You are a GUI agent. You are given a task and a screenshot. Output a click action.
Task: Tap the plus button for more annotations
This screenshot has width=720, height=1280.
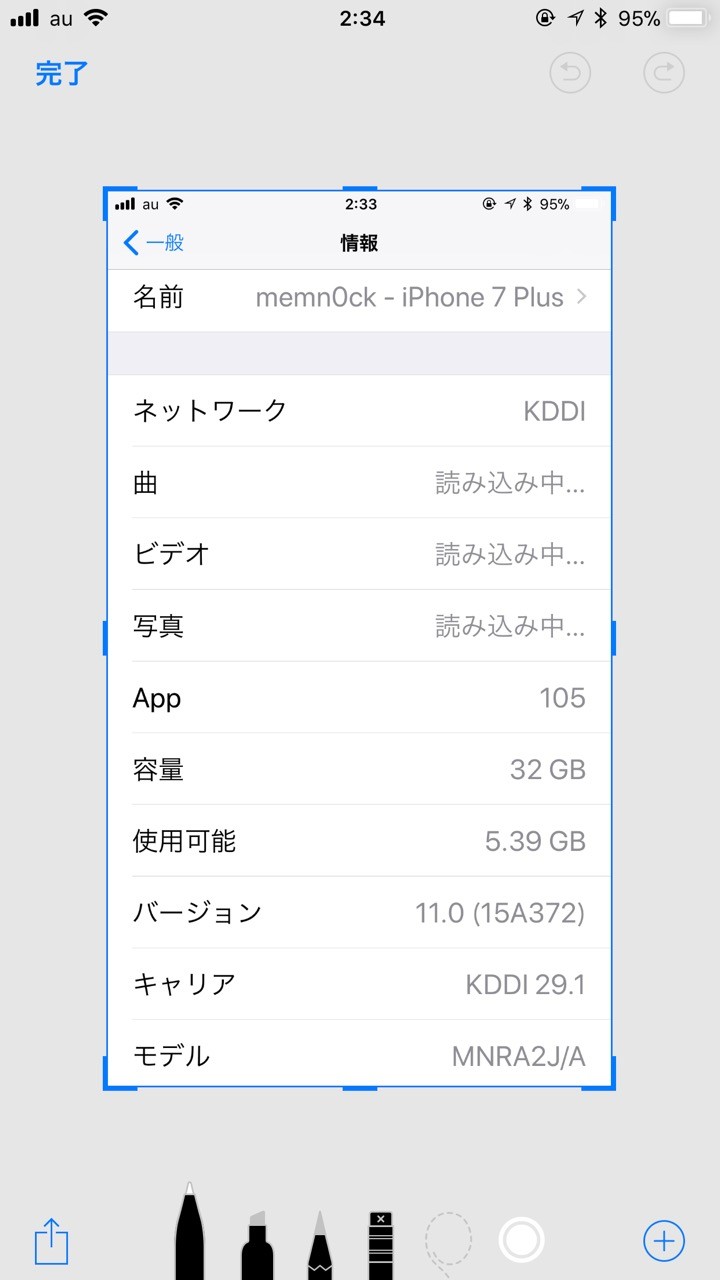coord(664,1241)
